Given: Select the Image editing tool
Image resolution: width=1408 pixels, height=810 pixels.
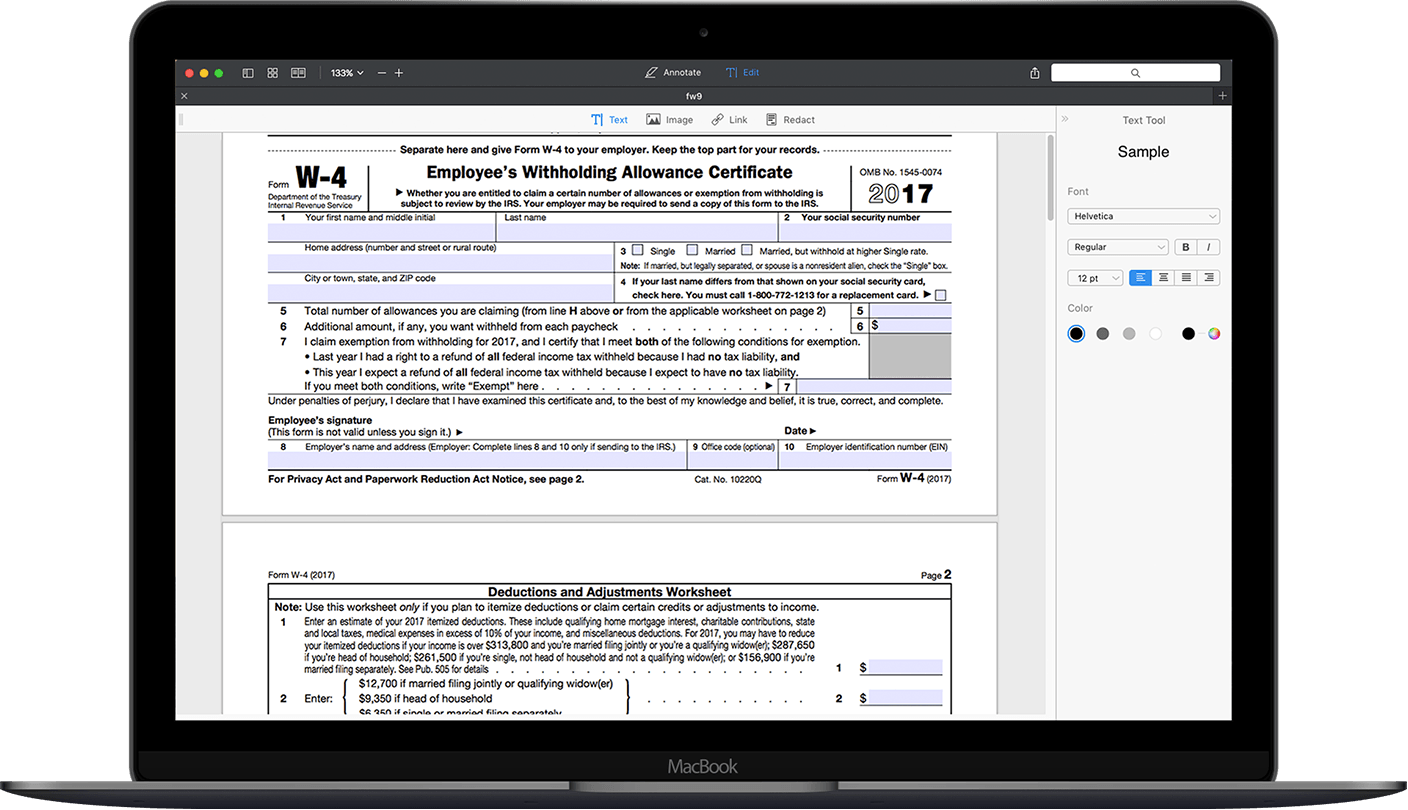Looking at the screenshot, I should tap(670, 120).
